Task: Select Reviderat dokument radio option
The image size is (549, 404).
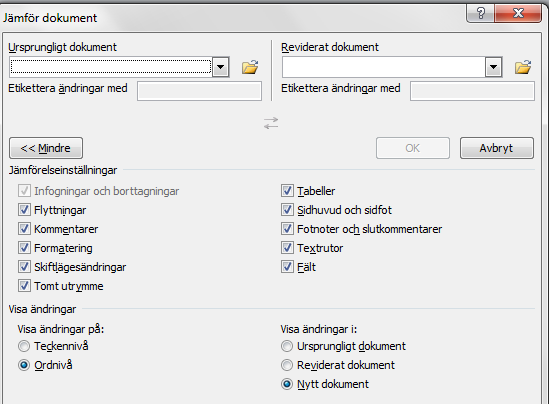Action: point(287,365)
